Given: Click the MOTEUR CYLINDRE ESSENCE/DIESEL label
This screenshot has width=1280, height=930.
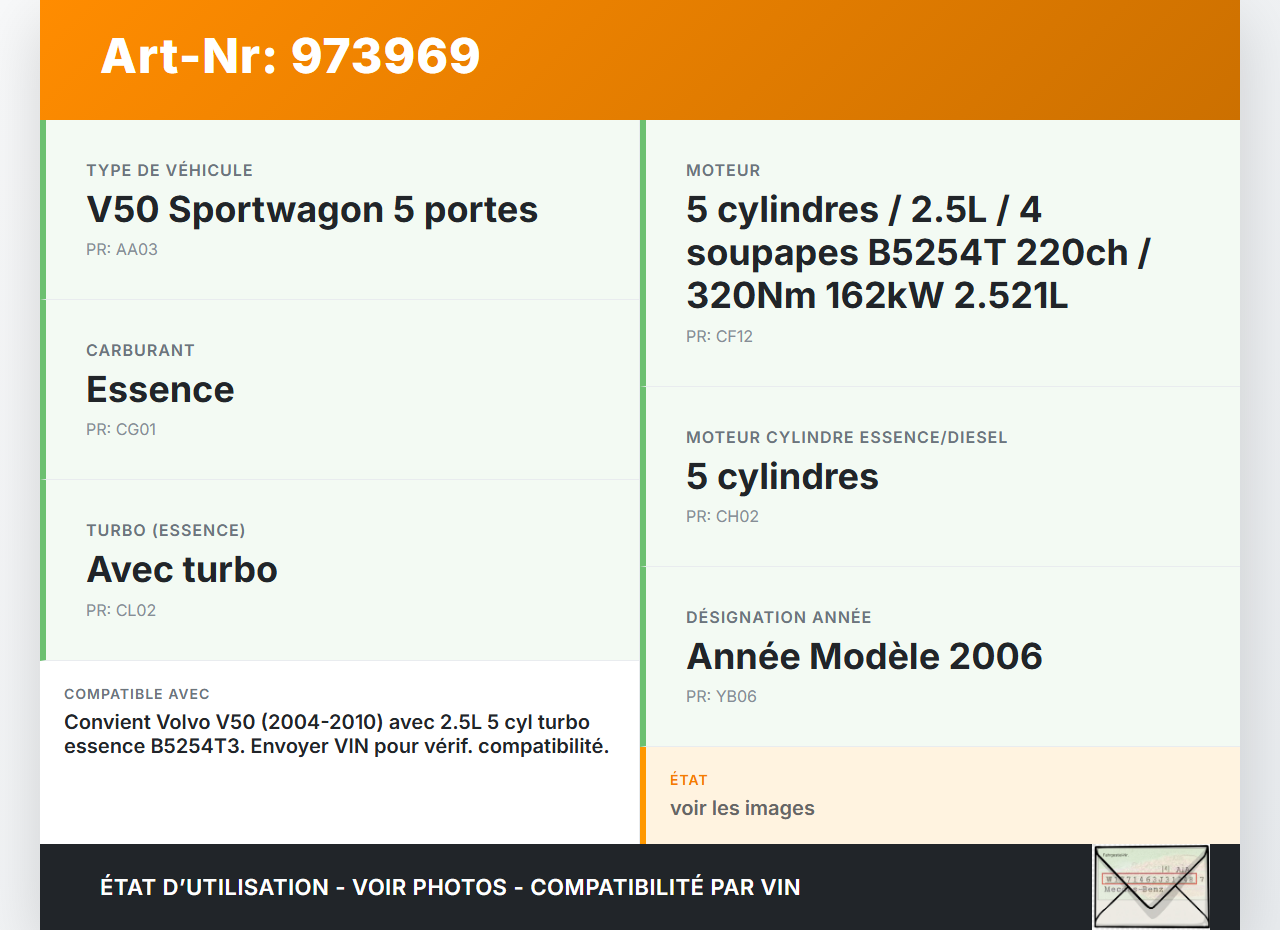Looking at the screenshot, I should tap(846, 438).
